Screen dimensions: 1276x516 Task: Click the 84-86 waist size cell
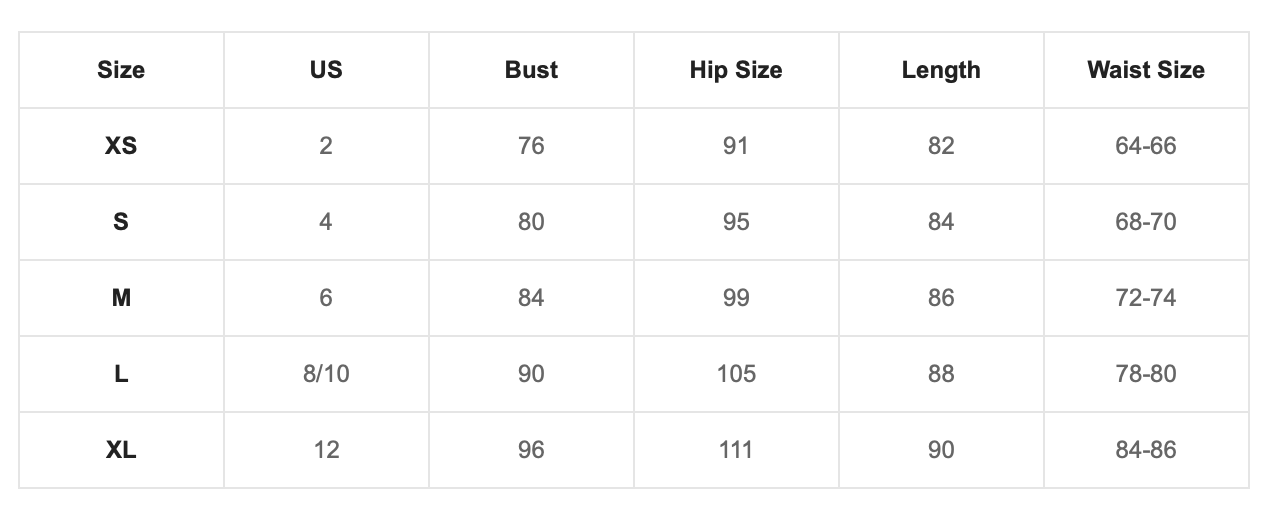click(1146, 450)
